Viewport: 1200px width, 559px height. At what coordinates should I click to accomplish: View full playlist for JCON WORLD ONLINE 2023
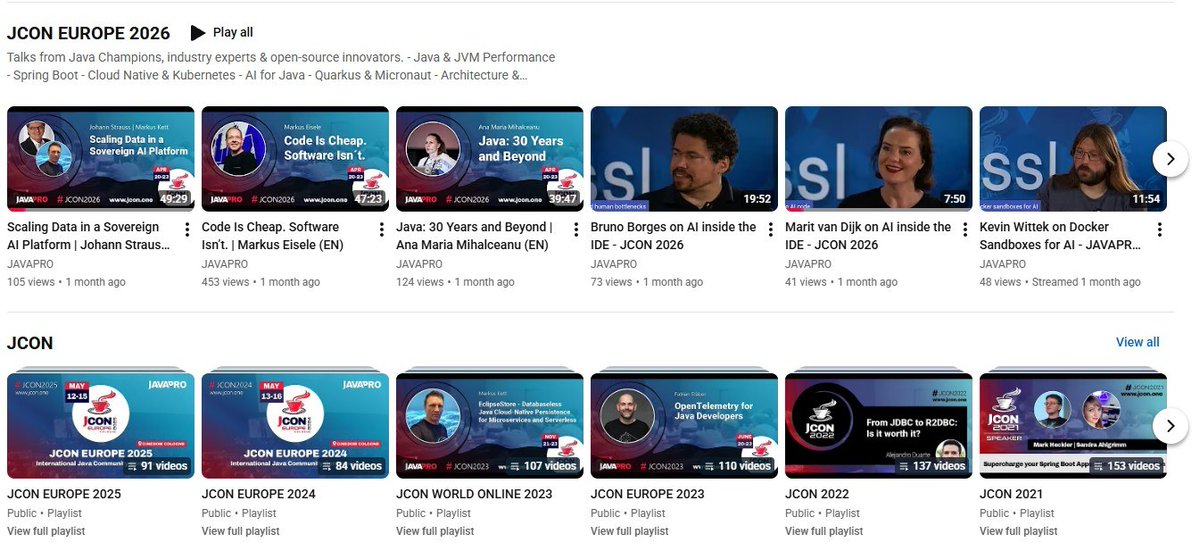(x=435, y=531)
